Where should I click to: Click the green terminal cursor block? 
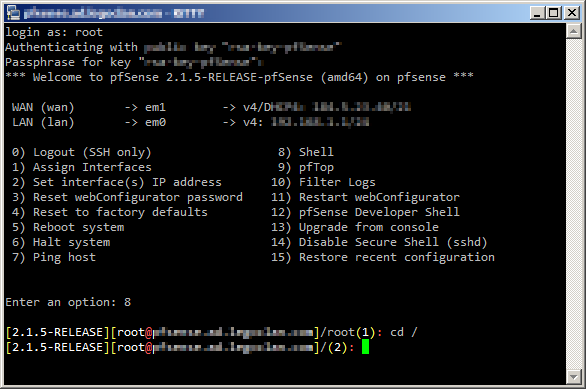click(365, 347)
